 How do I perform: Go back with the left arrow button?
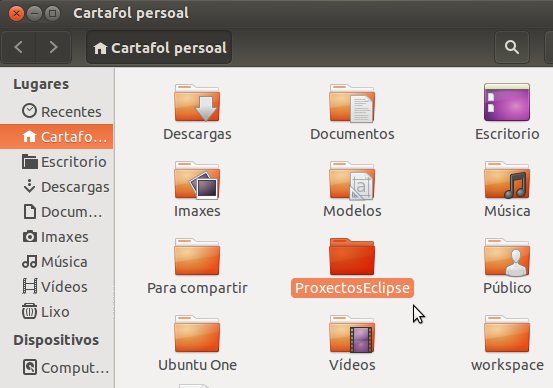[19, 47]
